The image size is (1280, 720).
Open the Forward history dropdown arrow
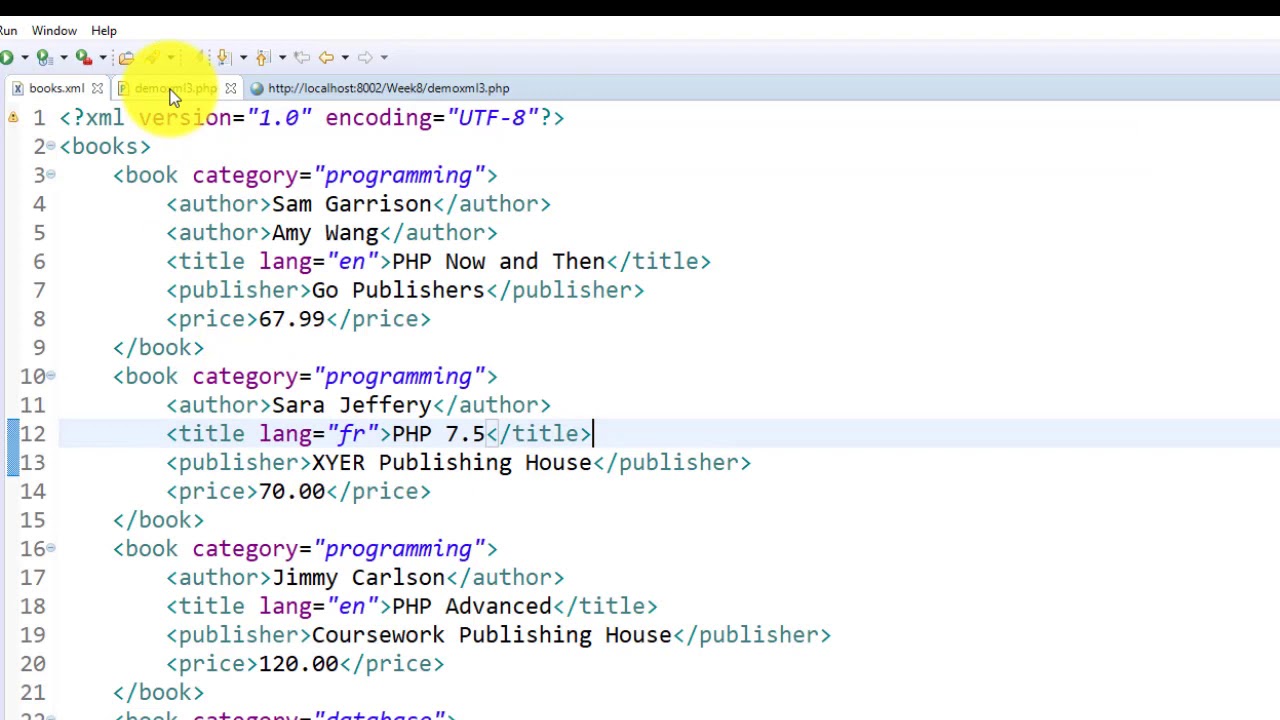pyautogui.click(x=384, y=57)
